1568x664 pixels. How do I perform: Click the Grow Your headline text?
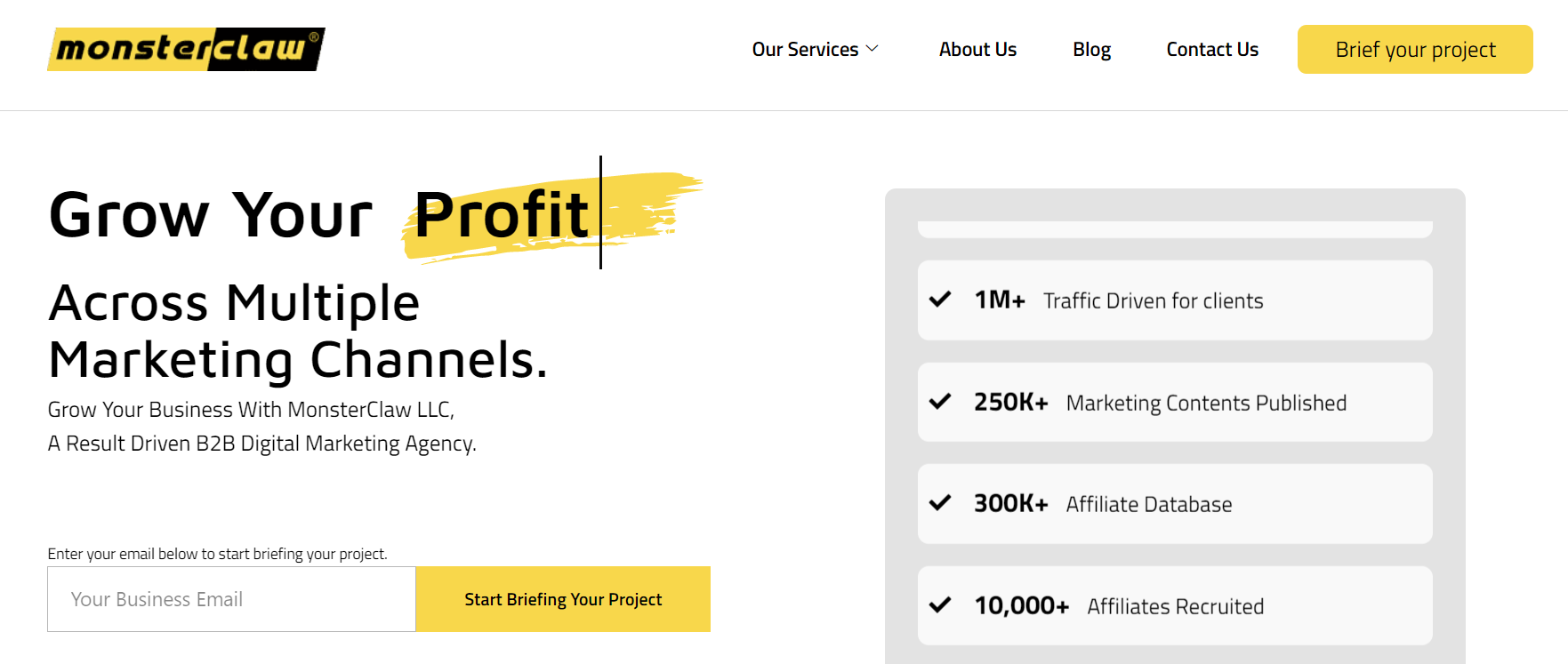click(211, 215)
